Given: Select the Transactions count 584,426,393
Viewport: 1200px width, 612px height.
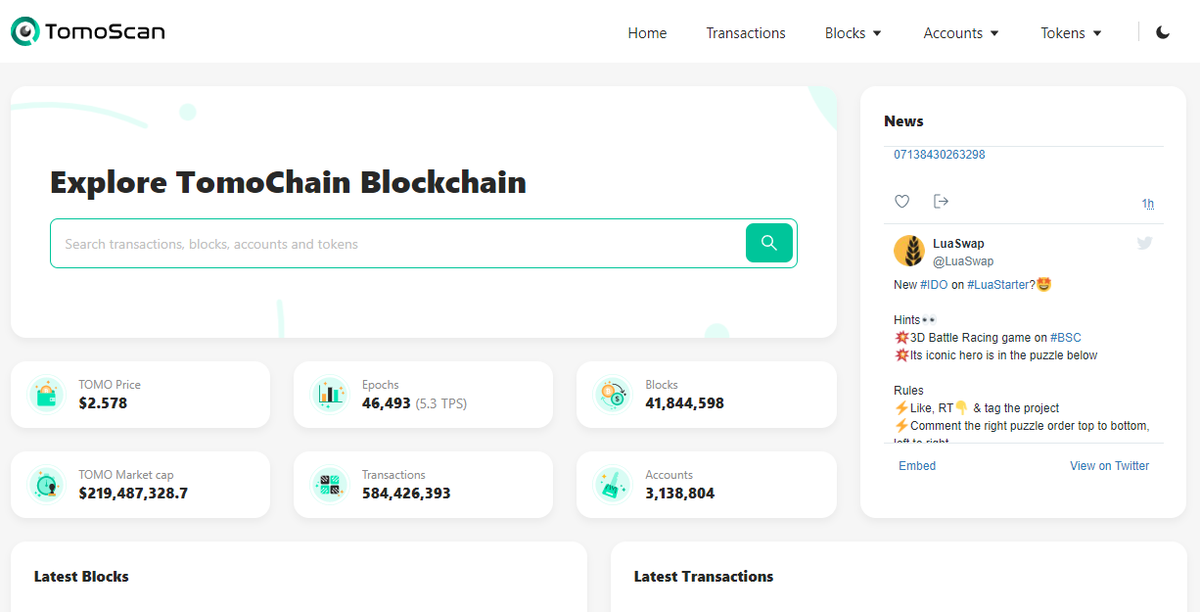Looking at the screenshot, I should 406,493.
